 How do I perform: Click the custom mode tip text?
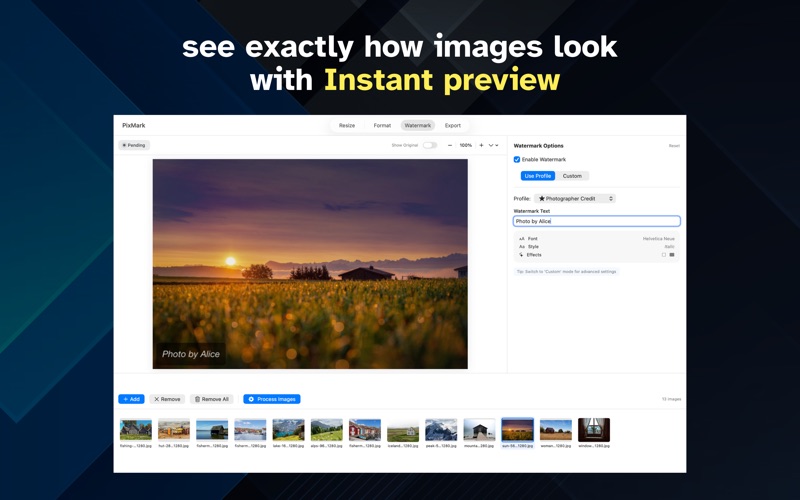pos(566,271)
